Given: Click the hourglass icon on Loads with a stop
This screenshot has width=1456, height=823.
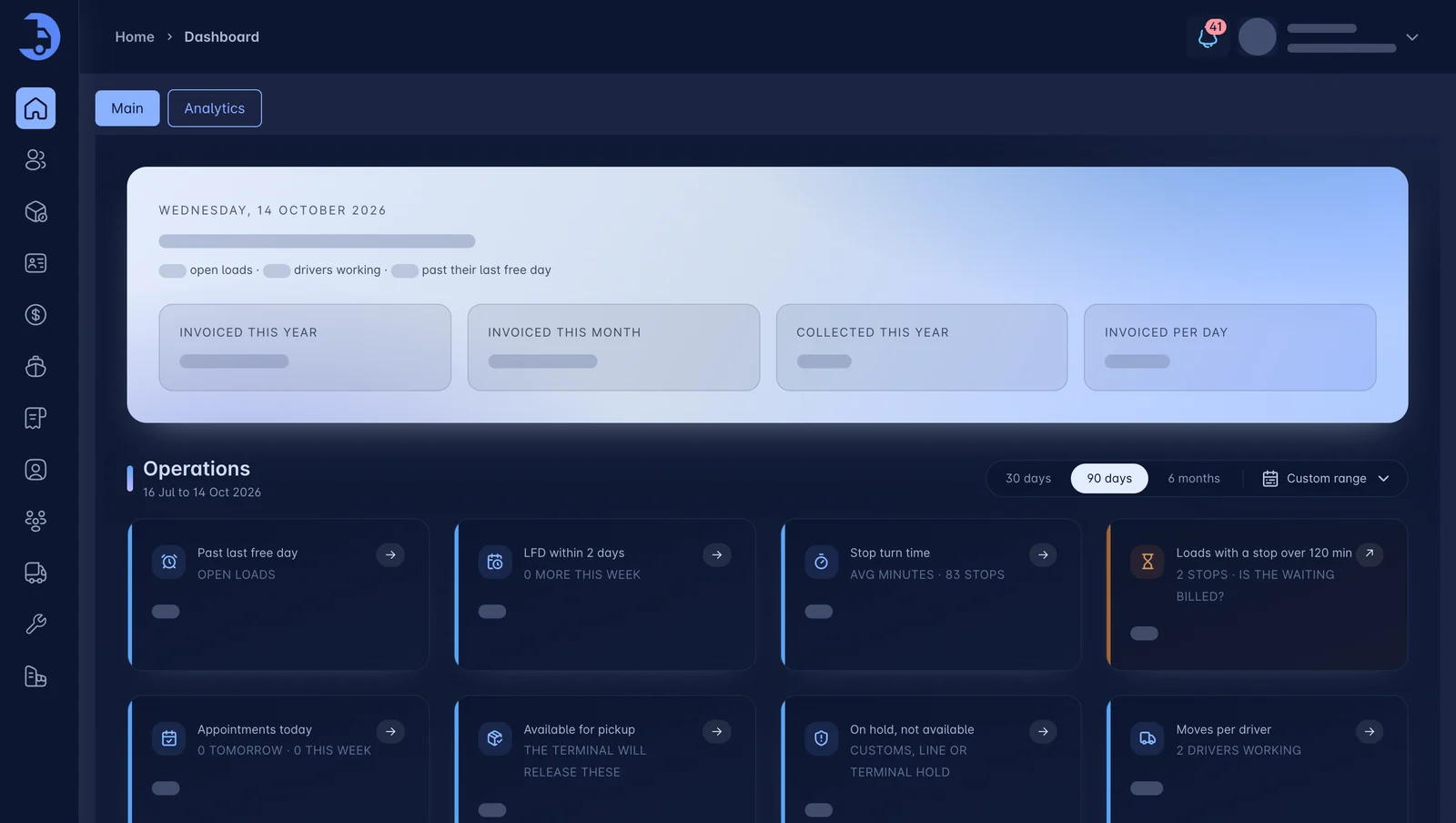Looking at the screenshot, I should click(1148, 563).
